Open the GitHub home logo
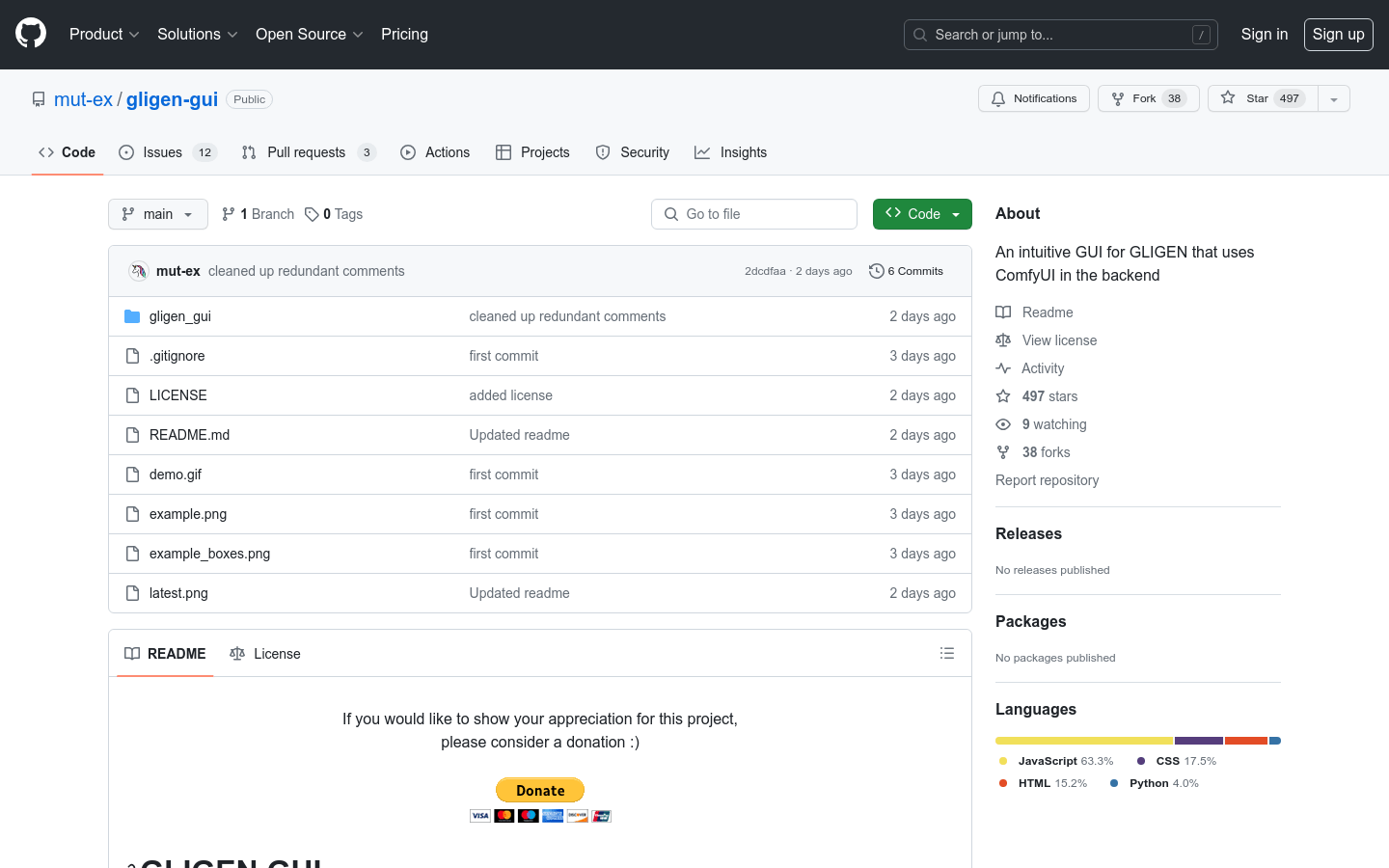This screenshot has height=868, width=1389. (x=31, y=34)
